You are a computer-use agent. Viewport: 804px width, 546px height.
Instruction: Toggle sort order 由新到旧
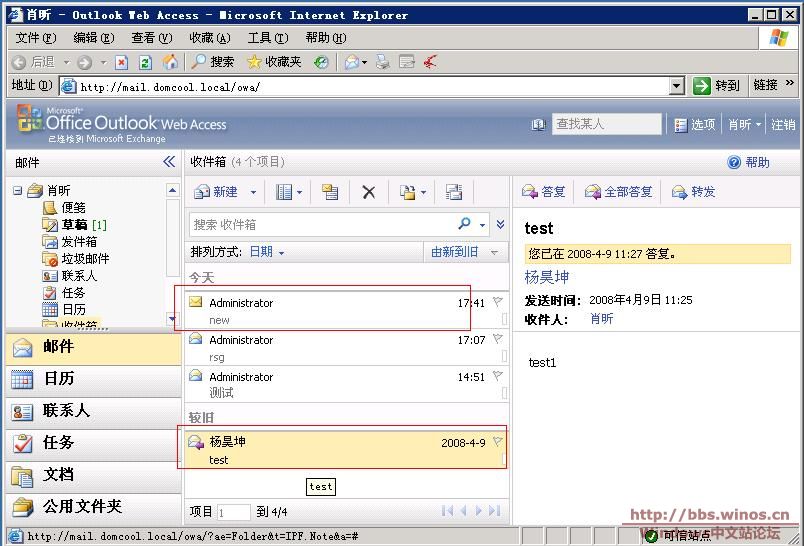[x=455, y=252]
